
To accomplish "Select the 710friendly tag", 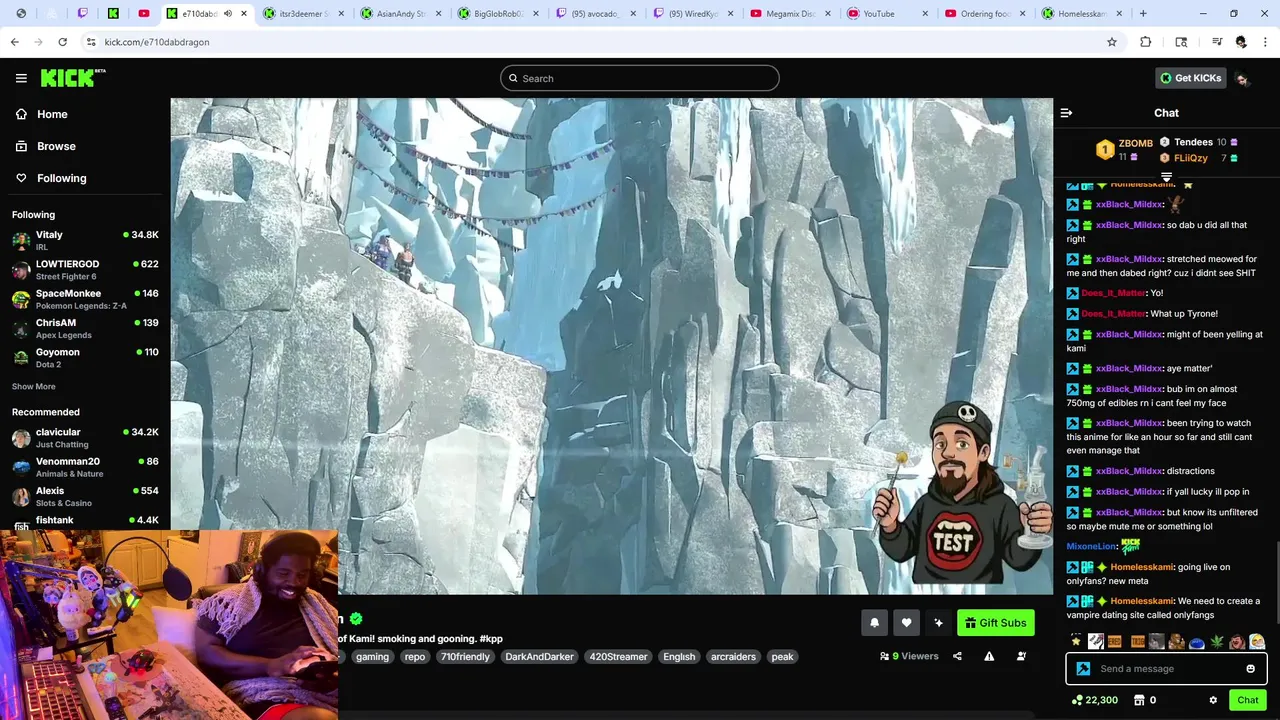I will (465, 657).
